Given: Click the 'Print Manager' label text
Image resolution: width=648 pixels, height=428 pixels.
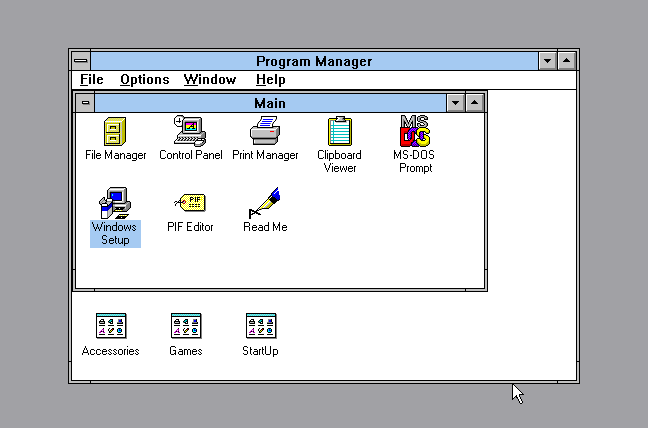Looking at the screenshot, I should click(265, 155).
